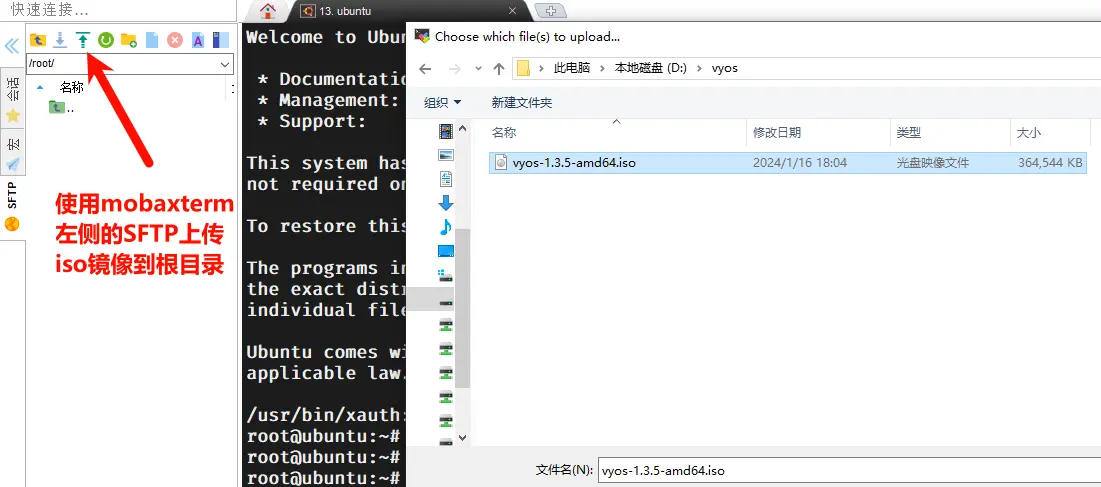The height and width of the screenshot is (487, 1101).
Task: Click the dark blue panel icon in SFTP toolbar
Action: click(x=220, y=40)
